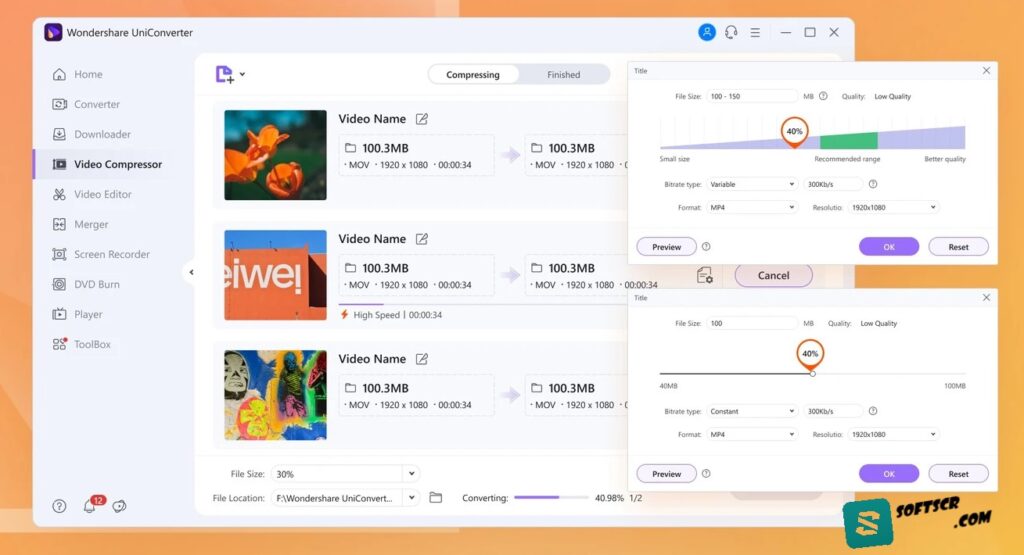Image resolution: width=1024 pixels, height=555 pixels.
Task: Click Reset in the lower dialog
Action: coord(958,474)
